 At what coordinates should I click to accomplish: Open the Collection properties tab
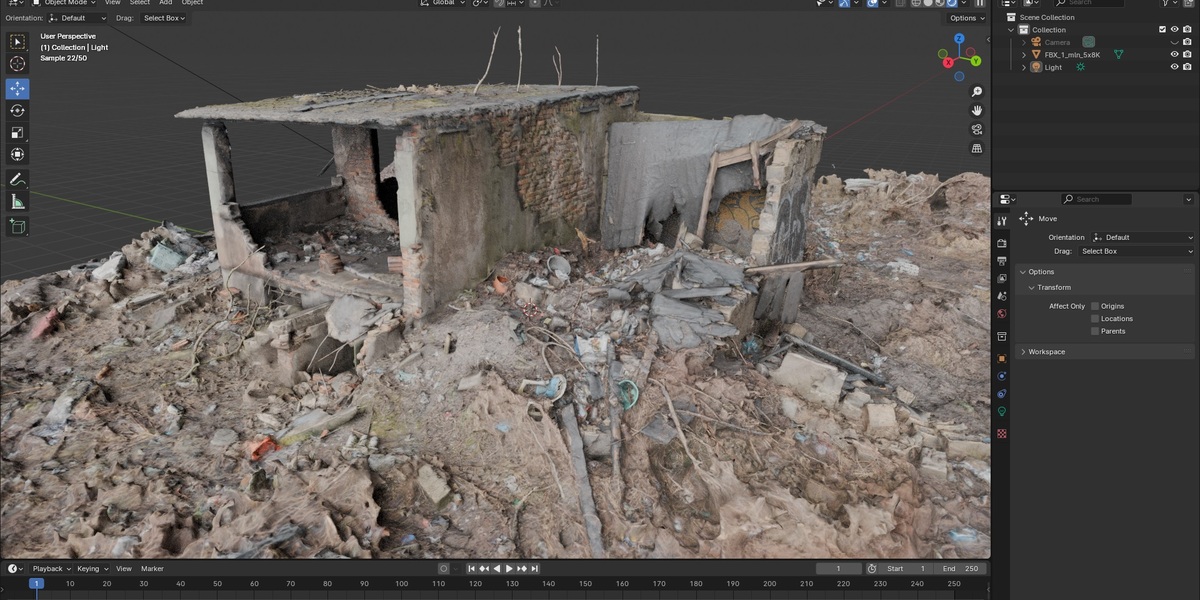[1002, 336]
